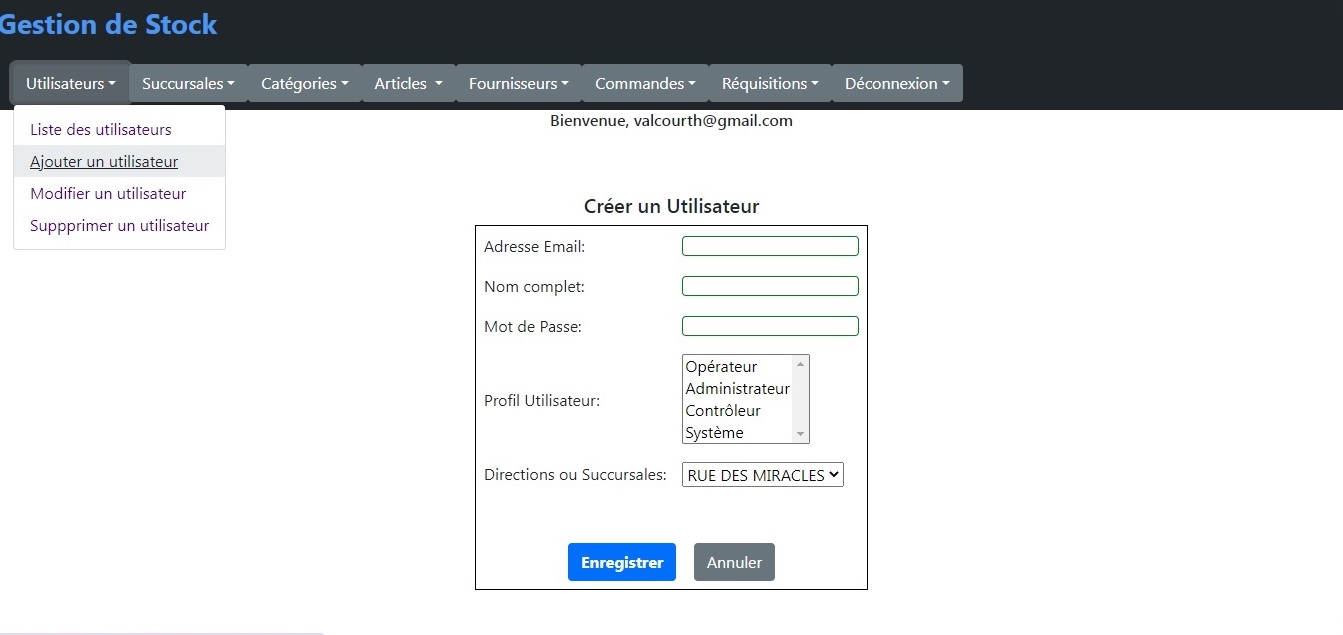Choose Ajouter un utilisateur from menu
This screenshot has height=635, width=1343.
[x=104, y=162]
